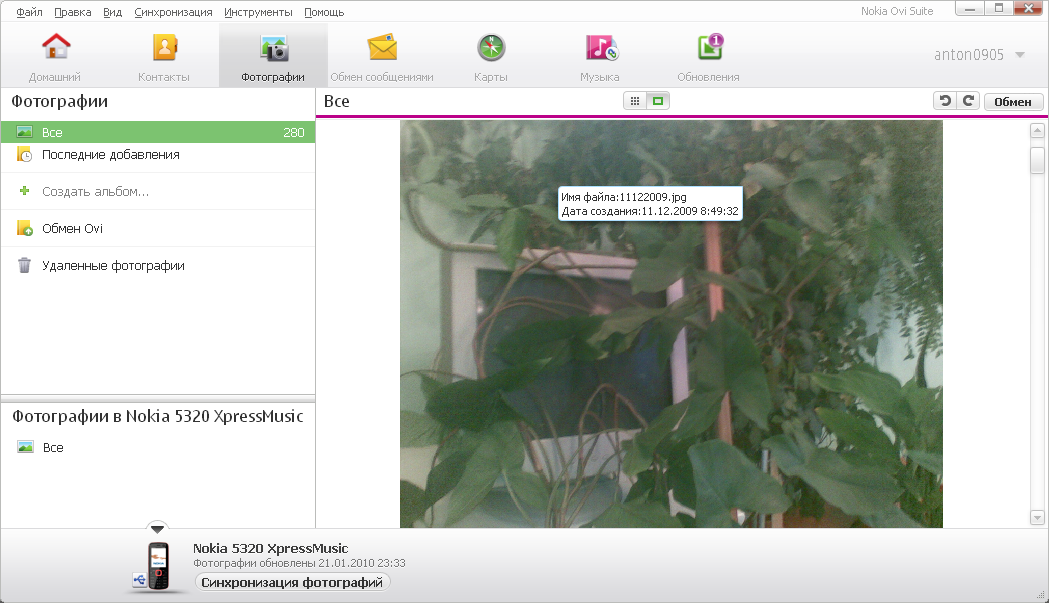The width and height of the screenshot is (1049, 603).
Task: Click the Обмен share button
Action: pos(1013,102)
